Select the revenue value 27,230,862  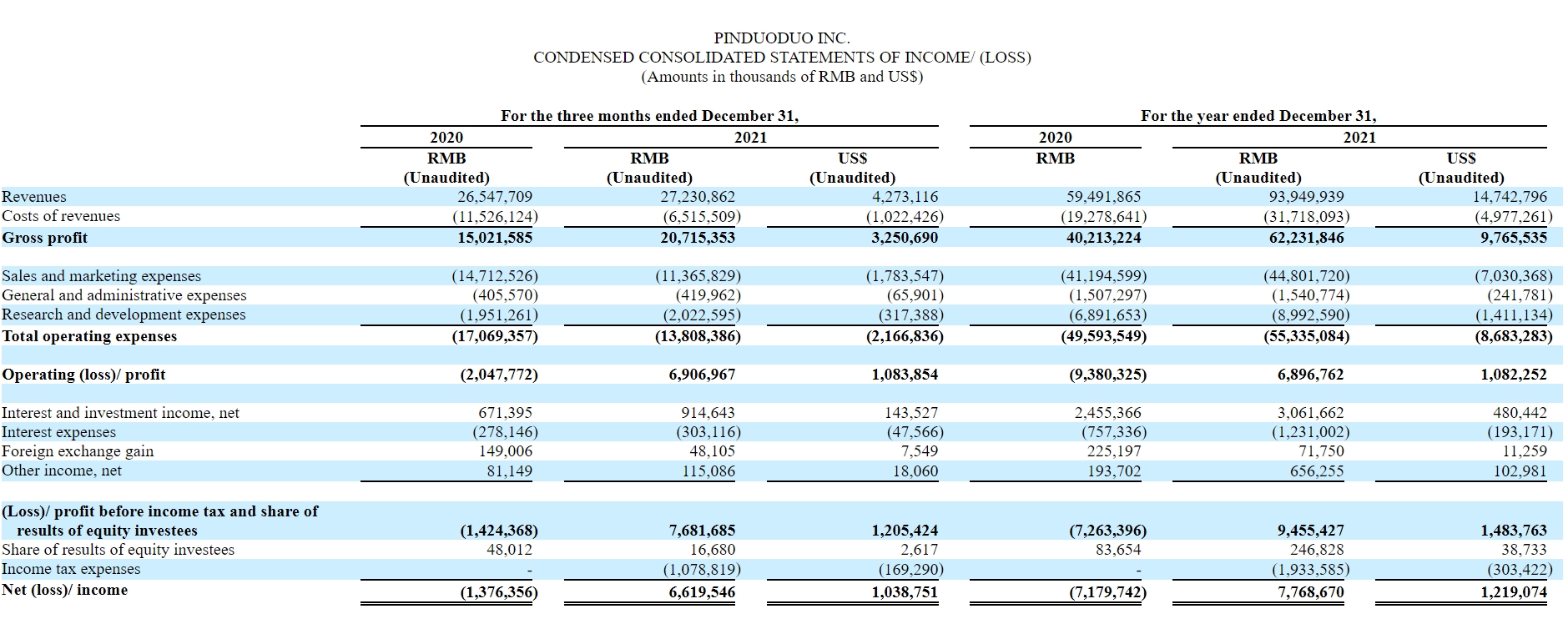[x=698, y=197]
